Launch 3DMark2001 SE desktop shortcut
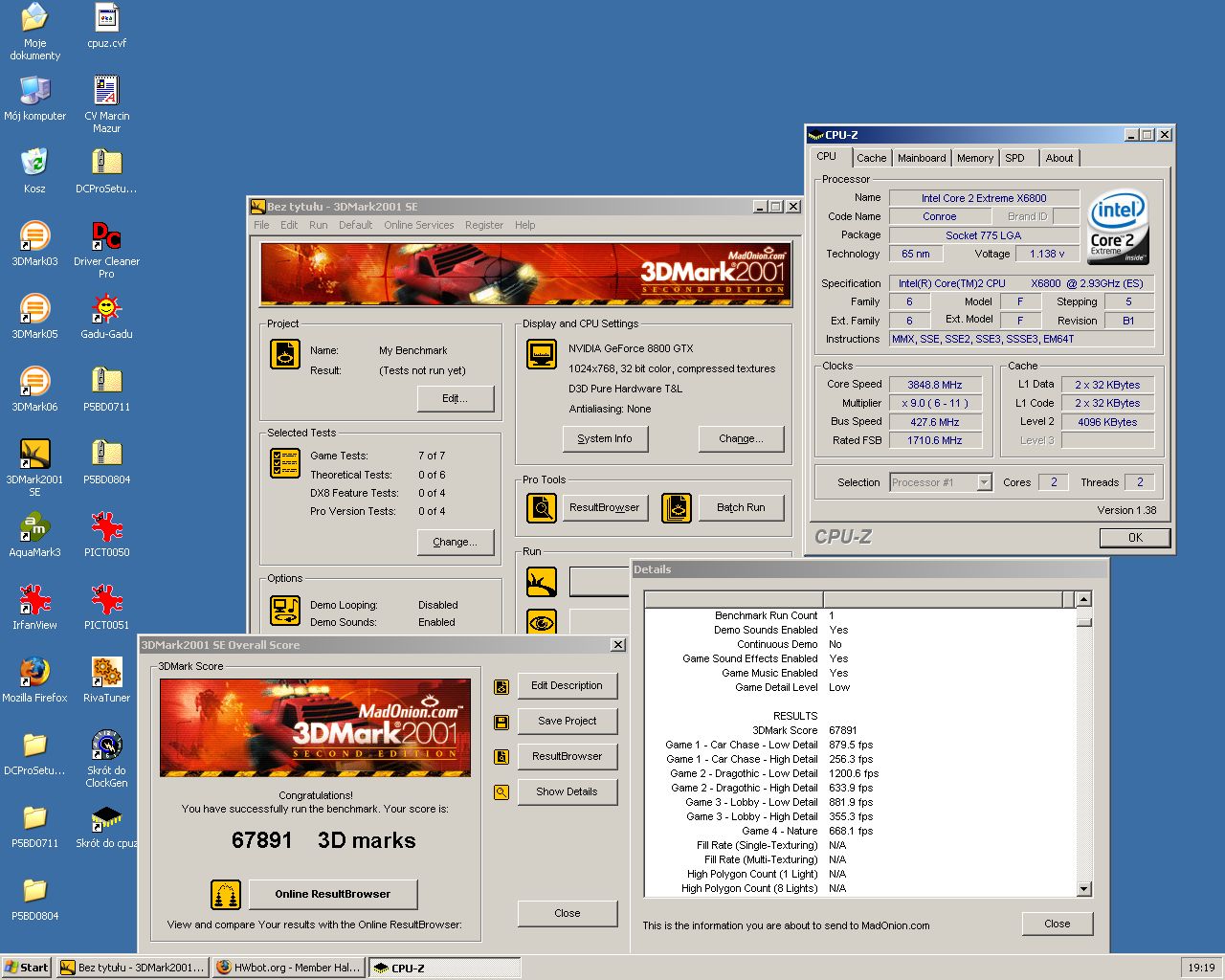 pos(34,467)
